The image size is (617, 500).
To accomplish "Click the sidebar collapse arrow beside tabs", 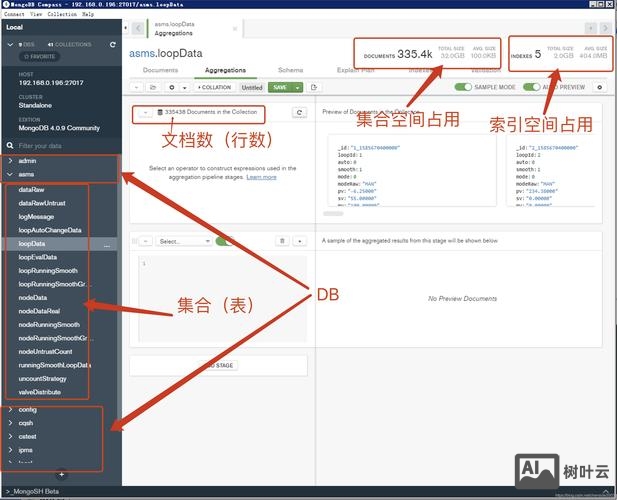I will tap(126, 28).
